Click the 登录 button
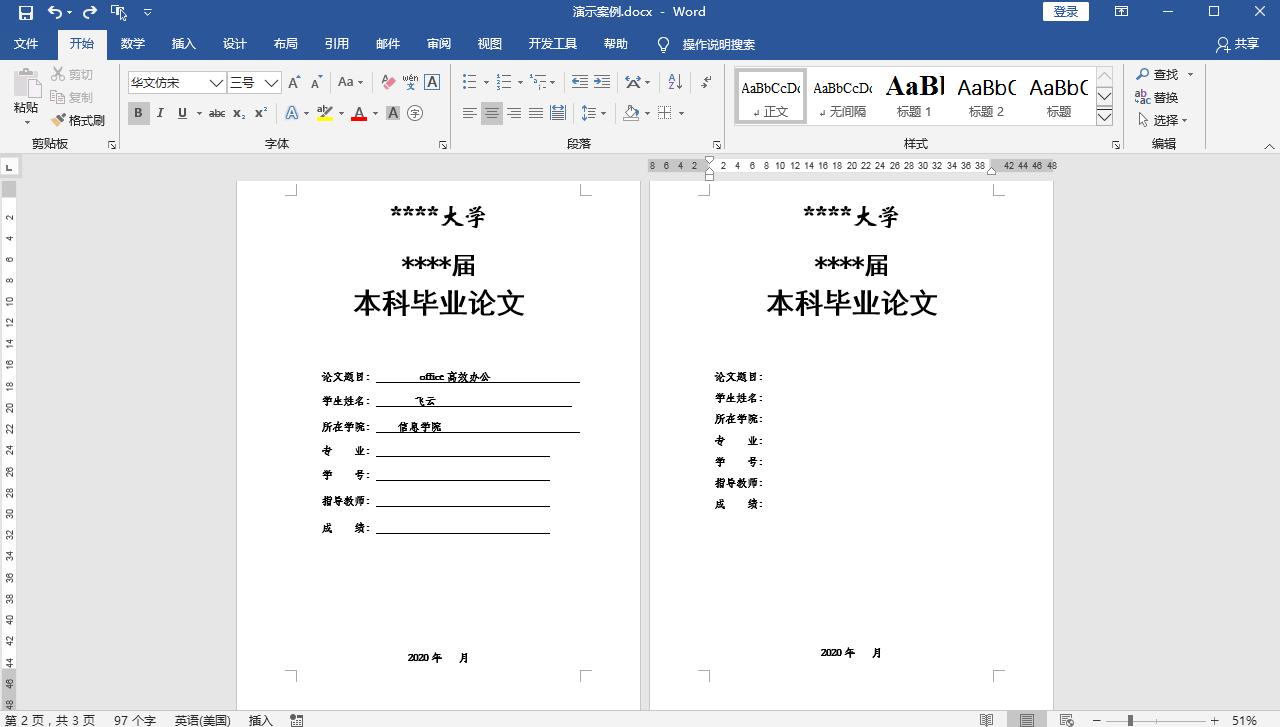This screenshot has width=1280, height=727. pos(1065,11)
